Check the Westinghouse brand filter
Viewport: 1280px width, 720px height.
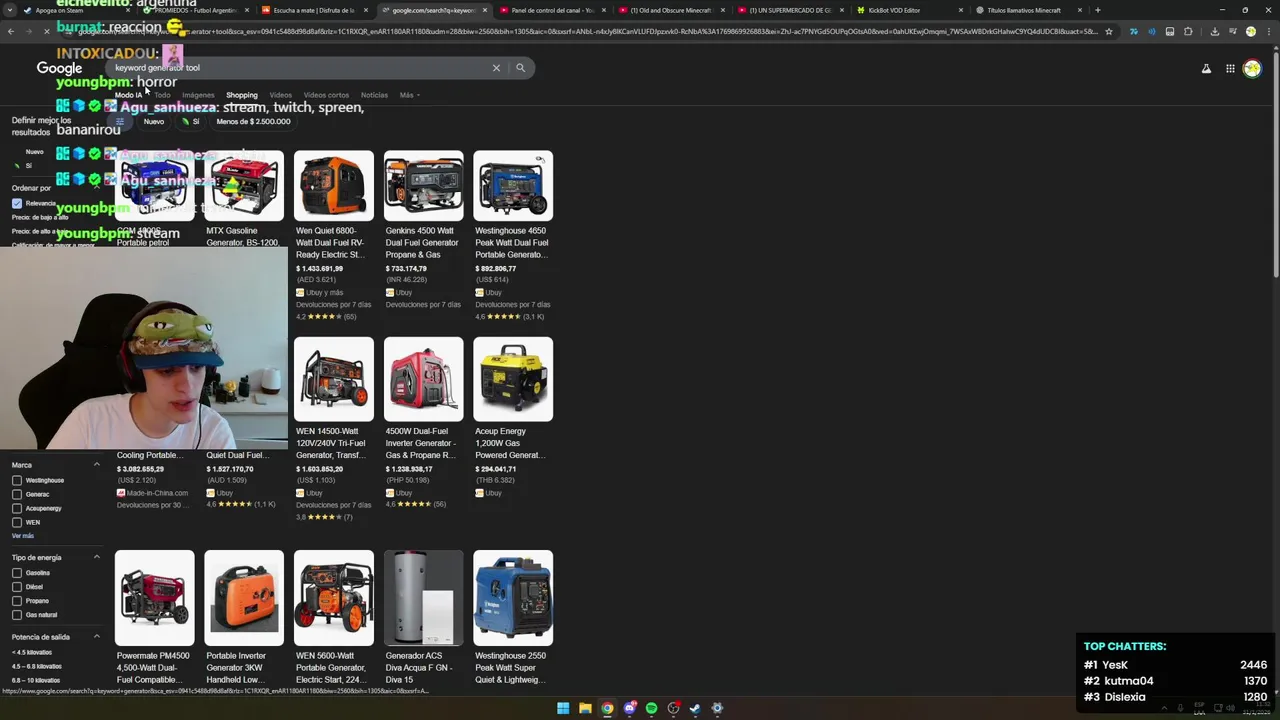coord(17,480)
